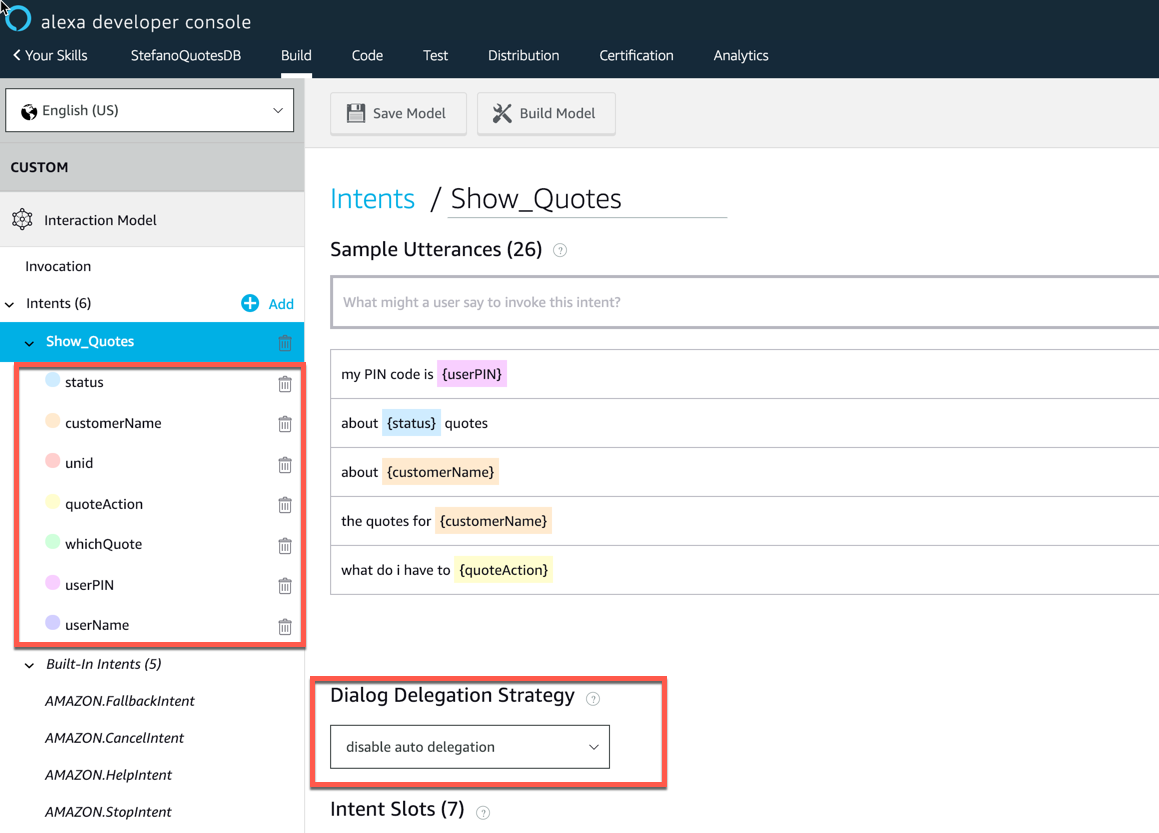Select the status slot in sidebar
The height and width of the screenshot is (833, 1159).
(84, 382)
